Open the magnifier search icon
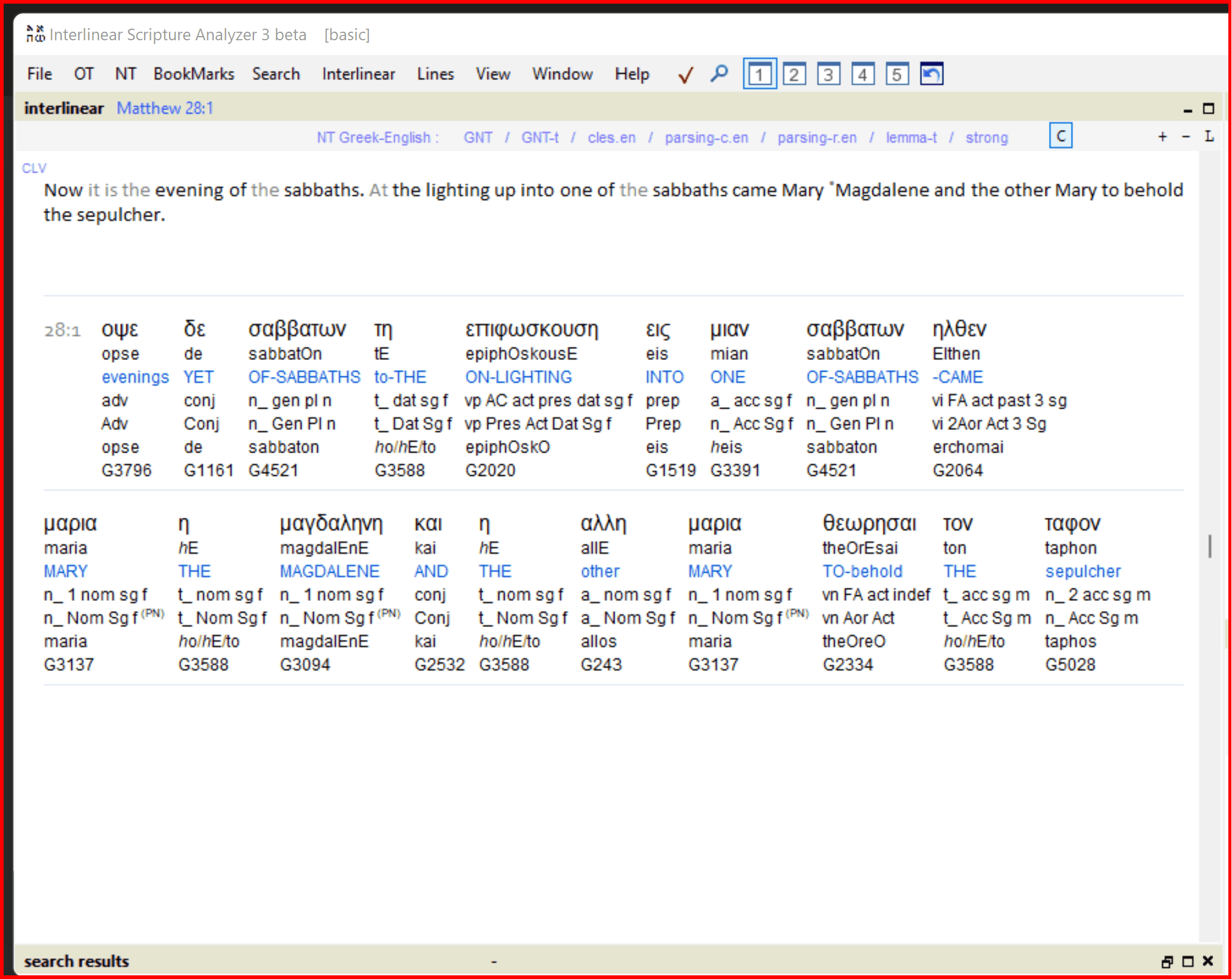1232x979 pixels. pyautogui.click(x=719, y=74)
